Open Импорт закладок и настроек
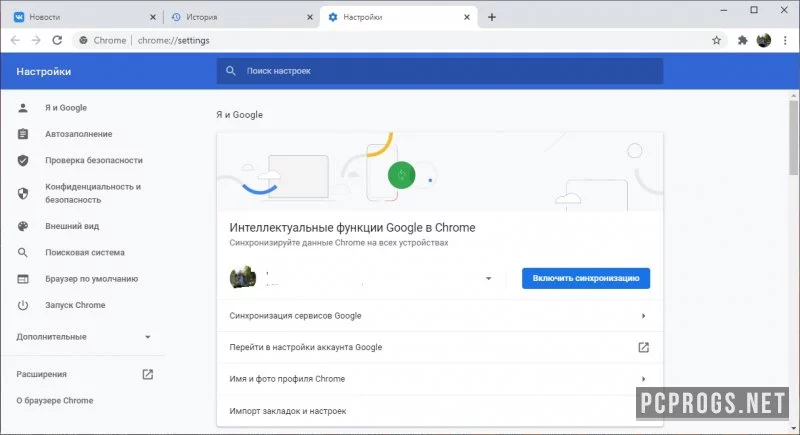The width and height of the screenshot is (800, 435). click(x=440, y=411)
